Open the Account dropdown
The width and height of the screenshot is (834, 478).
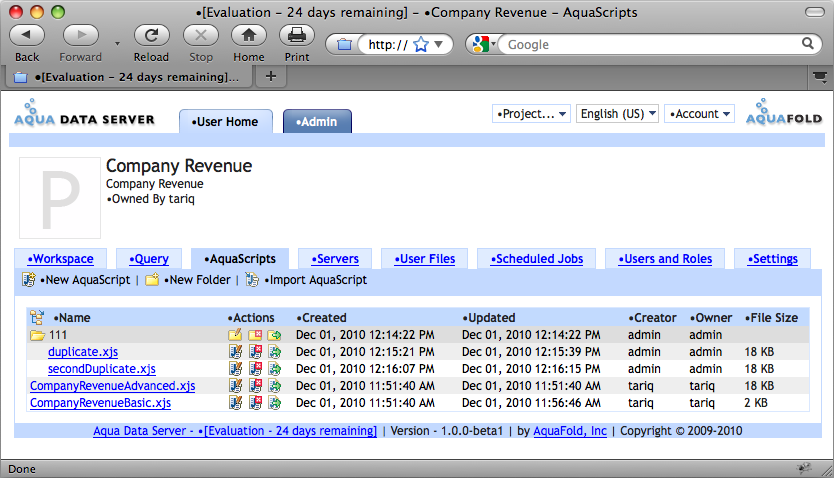tap(699, 114)
